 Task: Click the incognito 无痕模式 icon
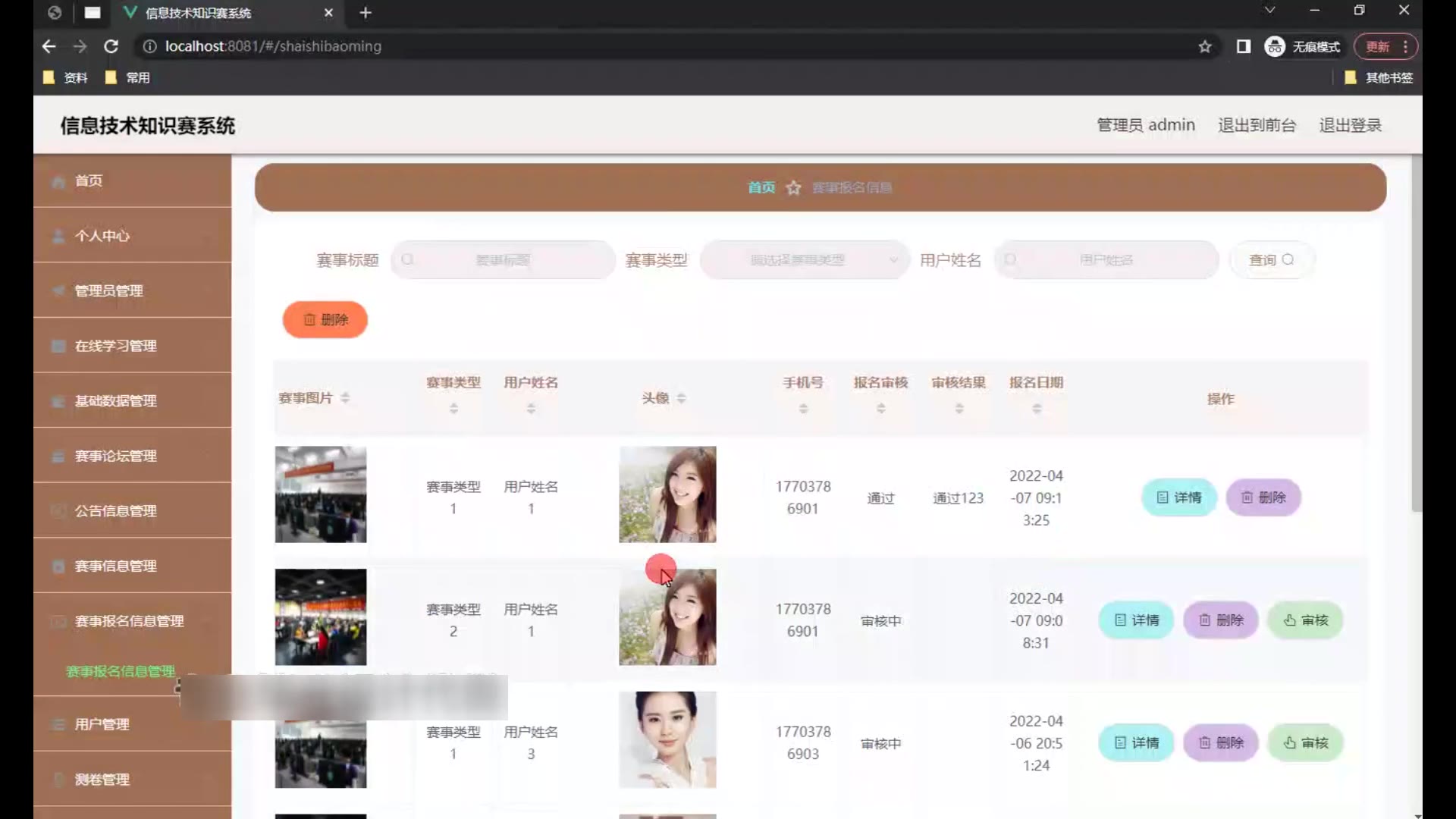(x=1275, y=47)
